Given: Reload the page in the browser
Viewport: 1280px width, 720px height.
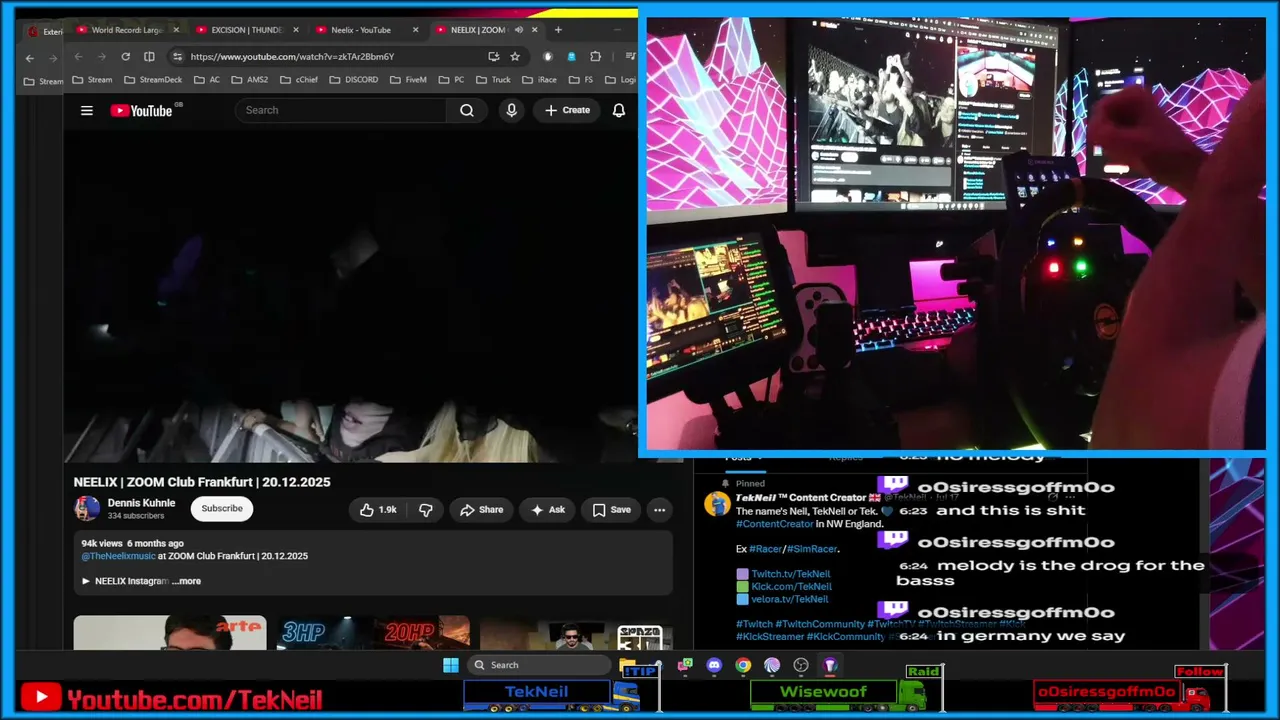Looking at the screenshot, I should coord(125,57).
